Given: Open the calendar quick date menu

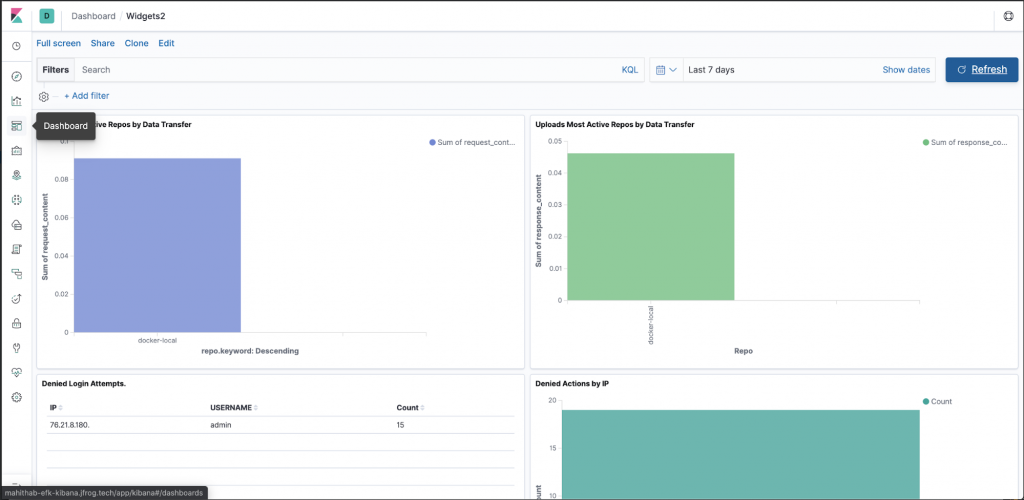Looking at the screenshot, I should pos(666,70).
